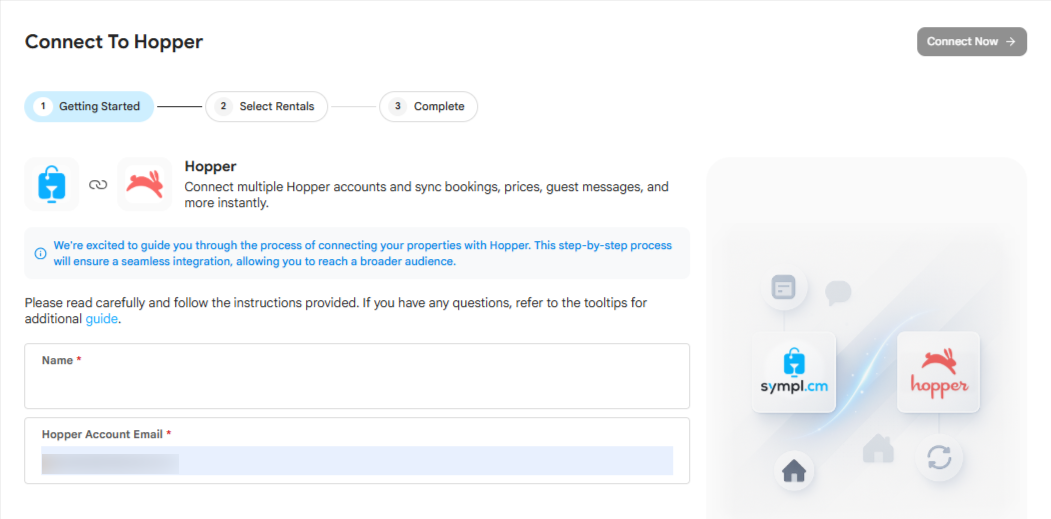
Task: Click the dark home icon in illustration
Action: pyautogui.click(x=794, y=471)
